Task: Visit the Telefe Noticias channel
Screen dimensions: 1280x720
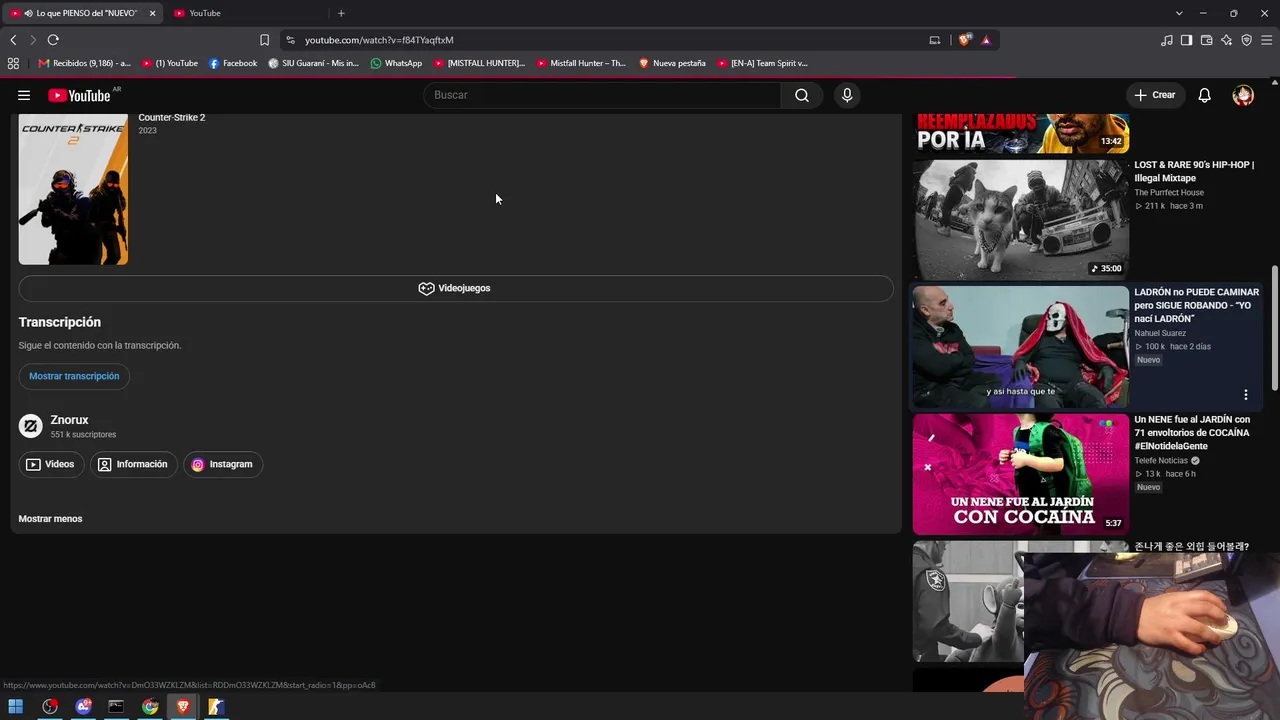Action: click(x=1161, y=461)
